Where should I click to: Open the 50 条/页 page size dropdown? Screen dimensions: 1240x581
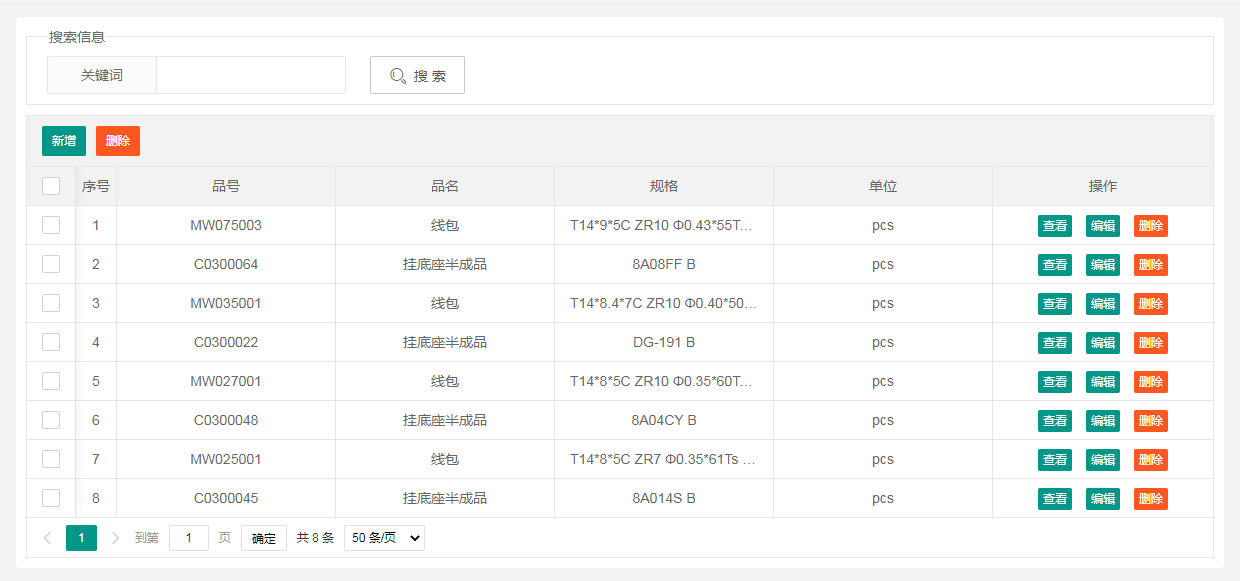coord(385,538)
